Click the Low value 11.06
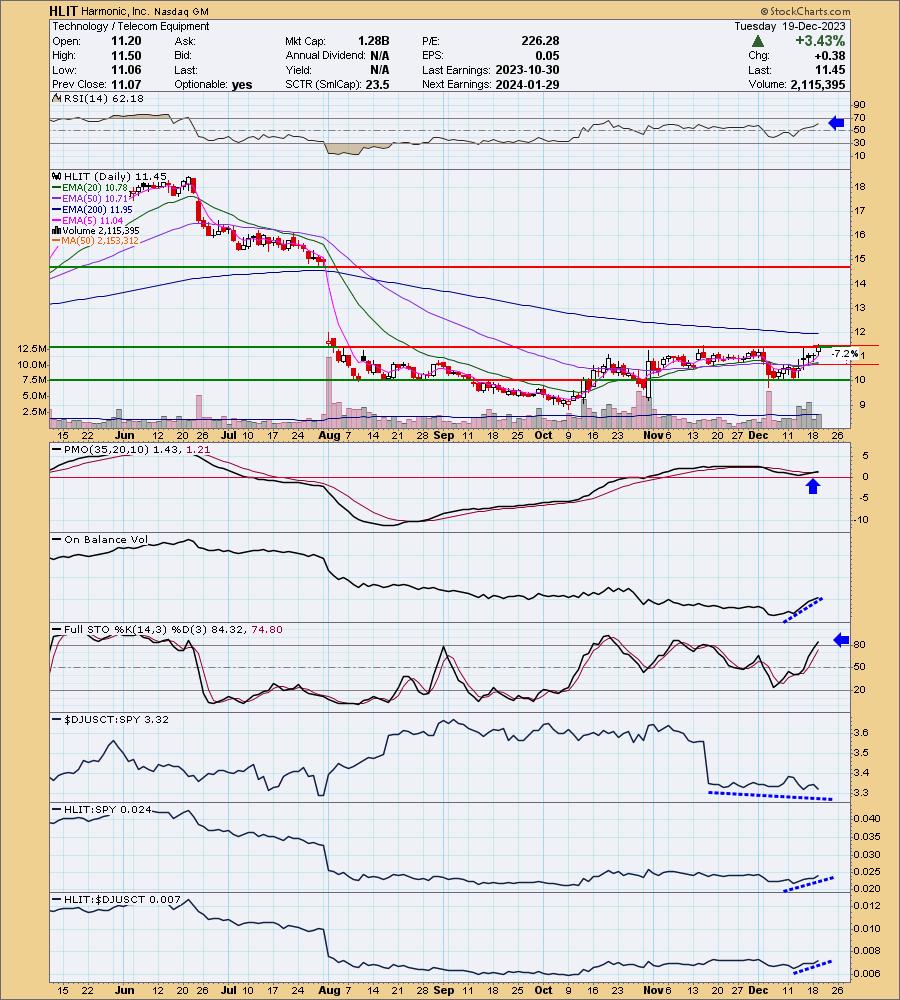The height and width of the screenshot is (1000, 900). (x=126, y=70)
